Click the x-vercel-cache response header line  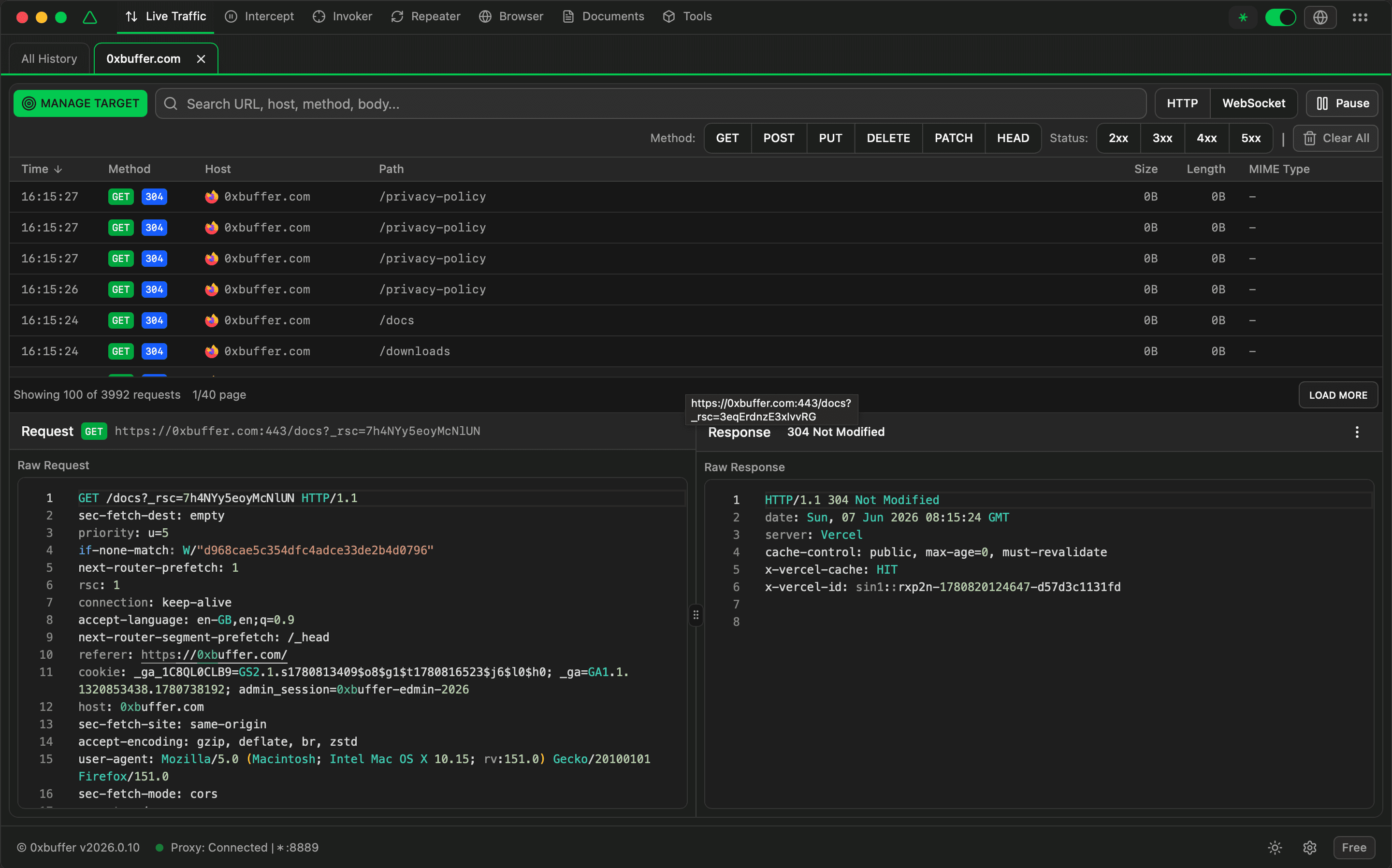[x=831, y=569]
